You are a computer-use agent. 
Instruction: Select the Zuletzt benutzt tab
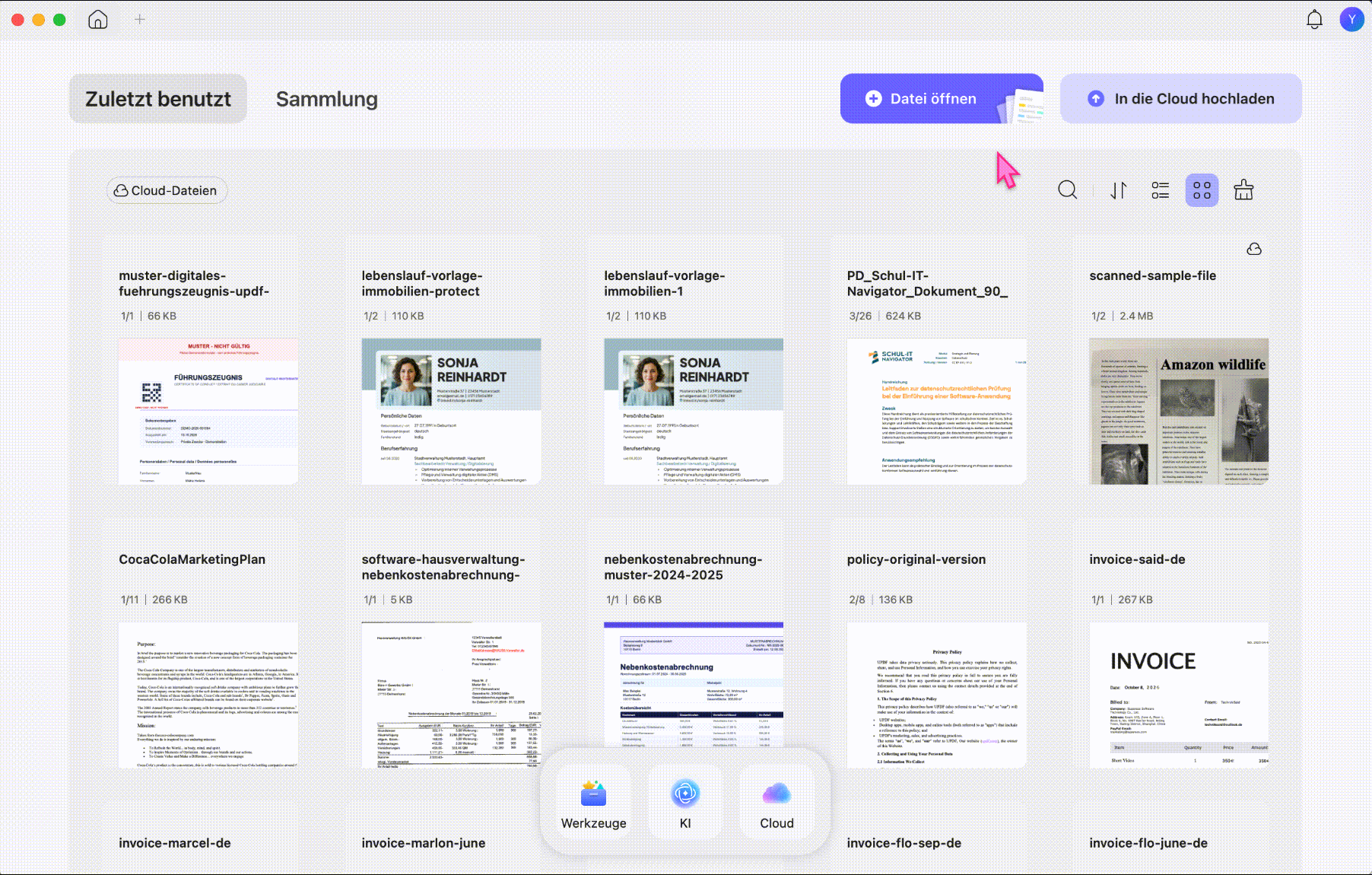point(158,99)
